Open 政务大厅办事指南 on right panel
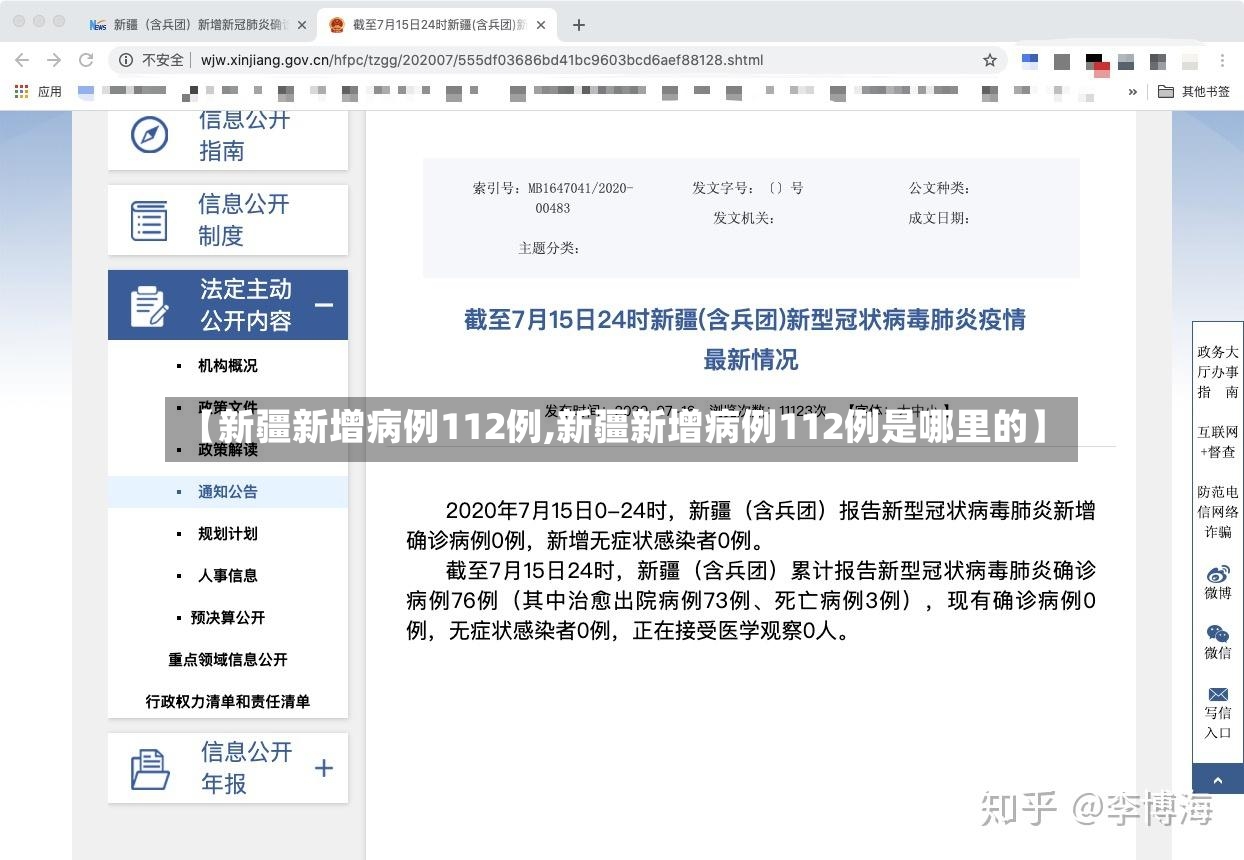Image resolution: width=1244 pixels, height=860 pixels. click(1218, 372)
